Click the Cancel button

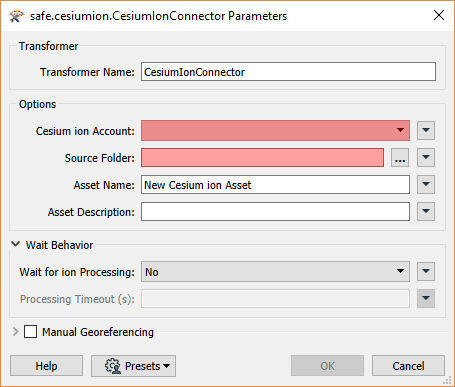408,366
